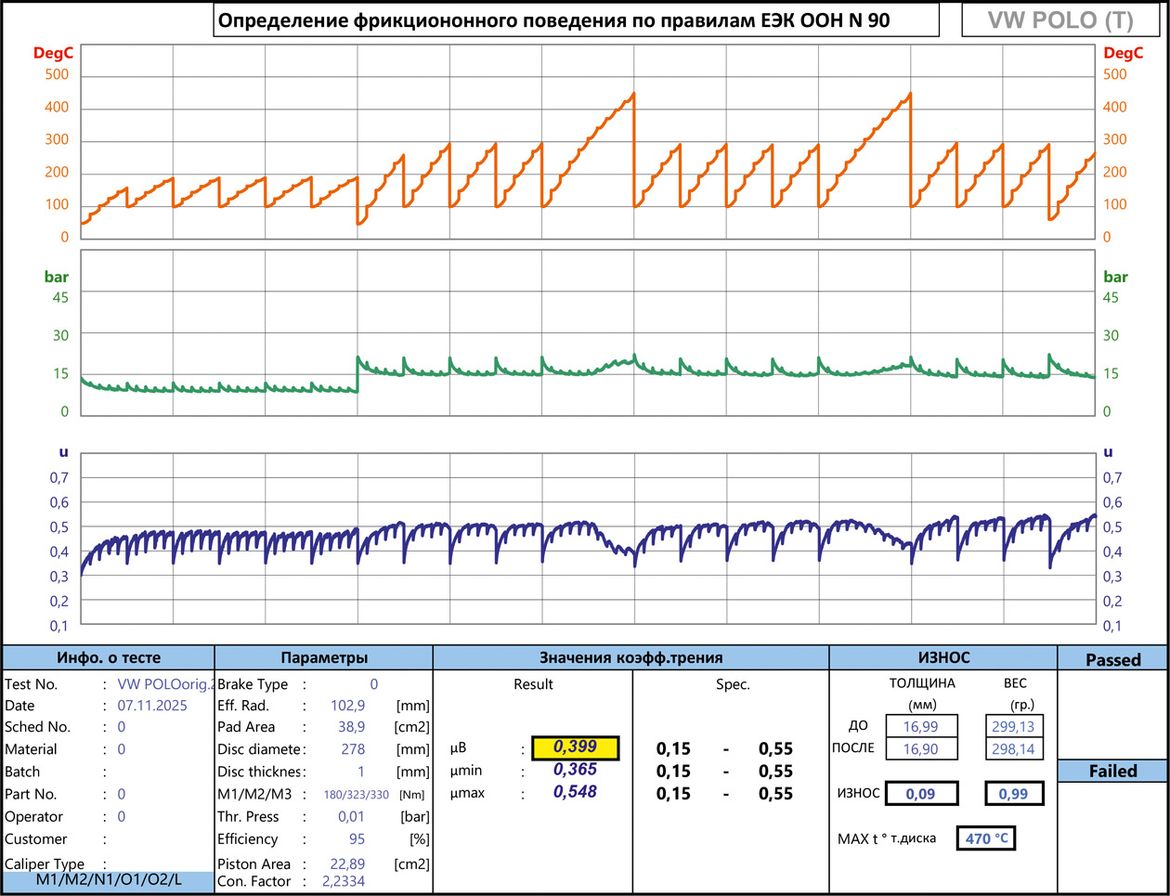Screen dimensions: 1170x896
Task: Click the 'Spec.' column heading
Action: point(733,684)
